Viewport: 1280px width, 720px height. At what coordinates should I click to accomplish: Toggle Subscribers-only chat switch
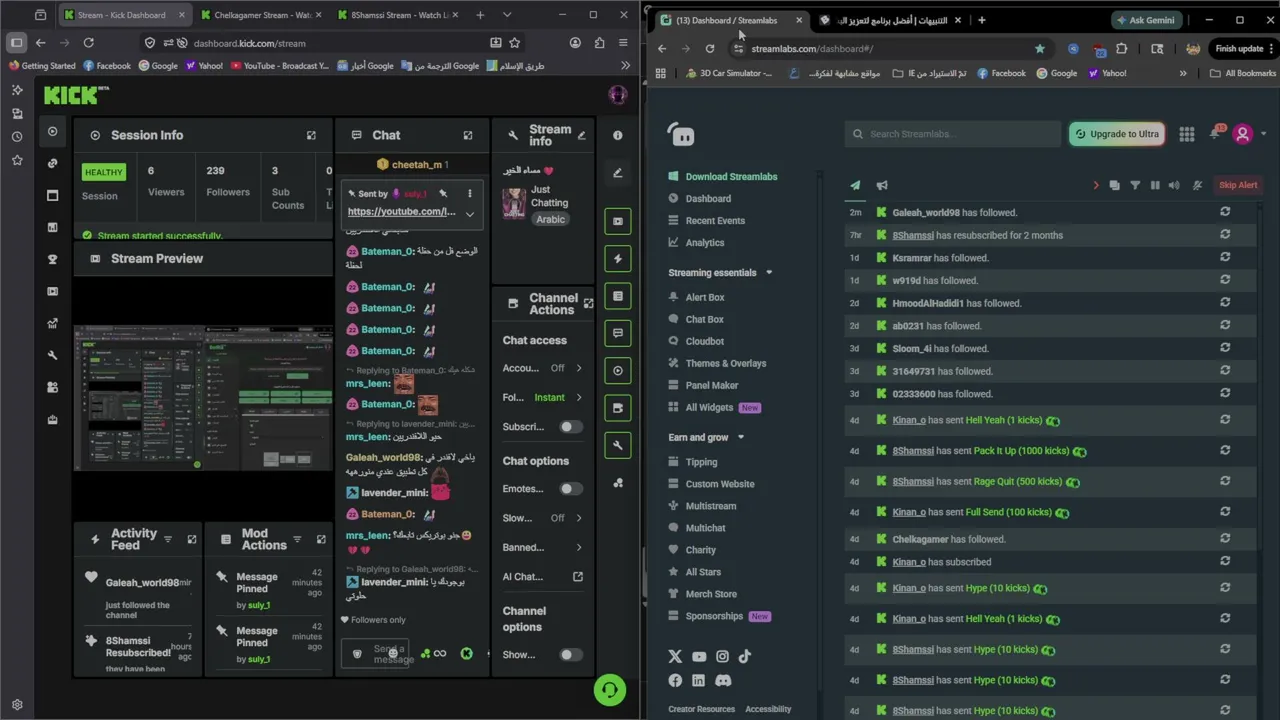[570, 427]
